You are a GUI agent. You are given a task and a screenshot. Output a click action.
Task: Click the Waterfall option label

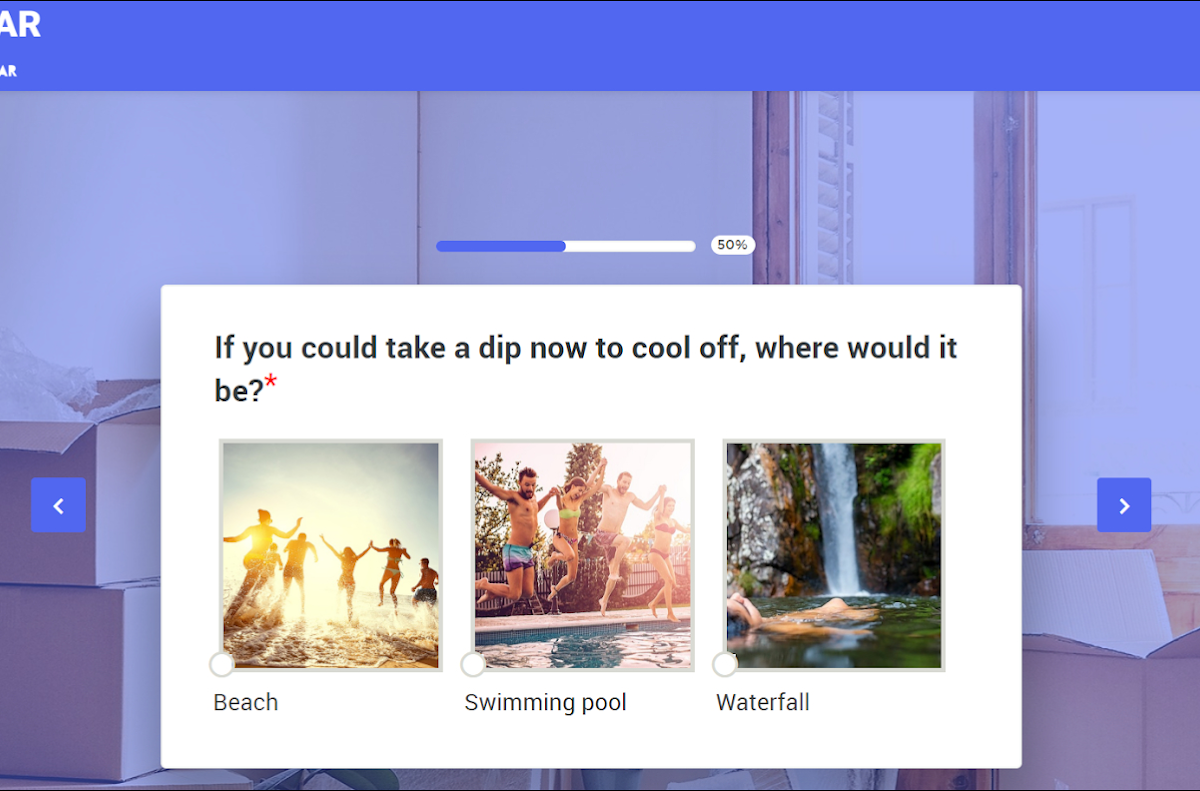coord(763,702)
